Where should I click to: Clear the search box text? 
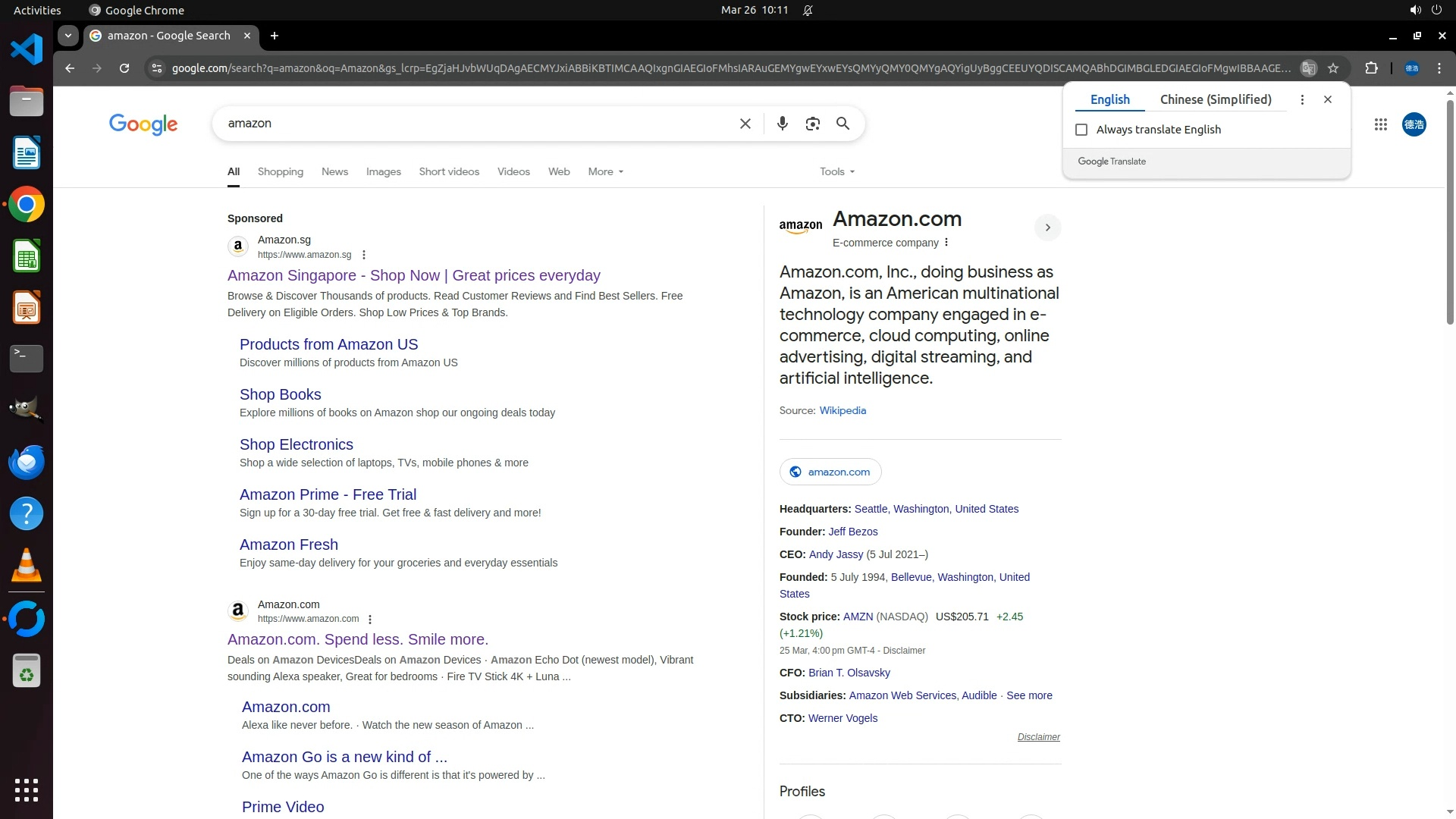[745, 124]
